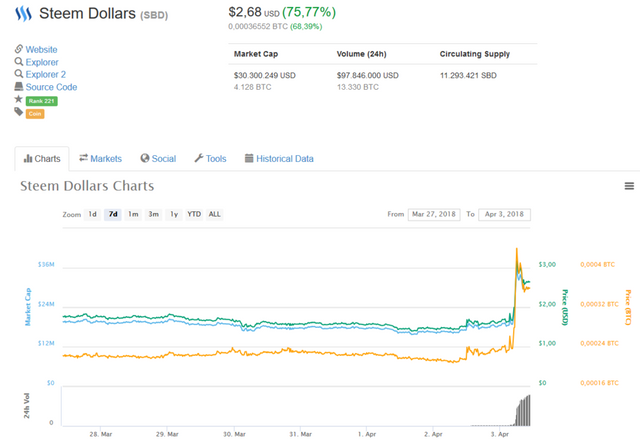Set chart zoom to 1y
The height and width of the screenshot is (442, 640).
click(174, 214)
